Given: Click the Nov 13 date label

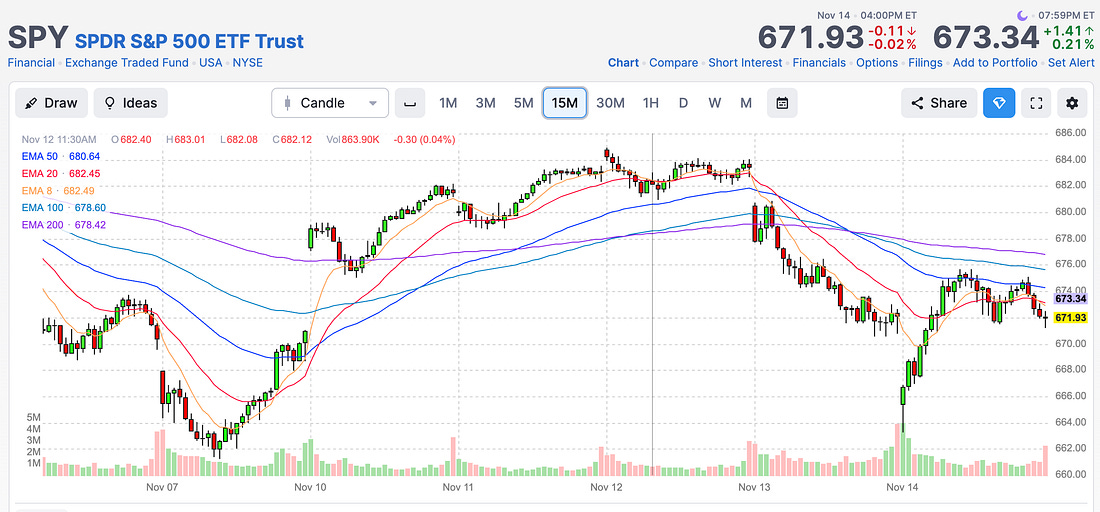Looking at the screenshot, I should pyautogui.click(x=755, y=486).
